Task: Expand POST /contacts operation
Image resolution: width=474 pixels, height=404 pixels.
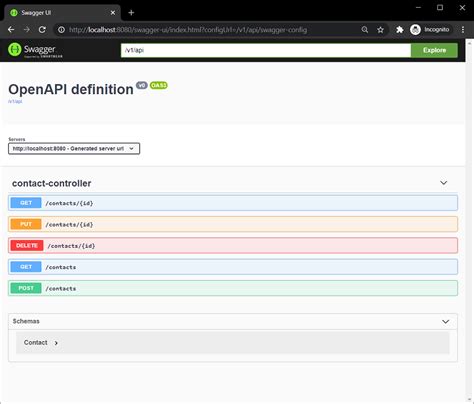Action: click(x=233, y=288)
